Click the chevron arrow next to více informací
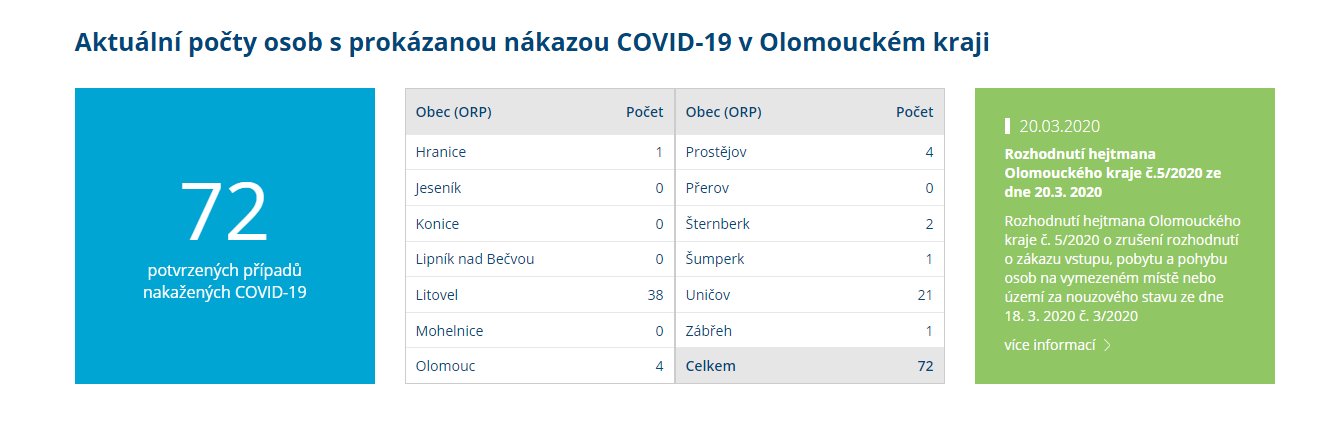Image resolution: width=1343 pixels, height=429 pixels. pyautogui.click(x=1108, y=345)
